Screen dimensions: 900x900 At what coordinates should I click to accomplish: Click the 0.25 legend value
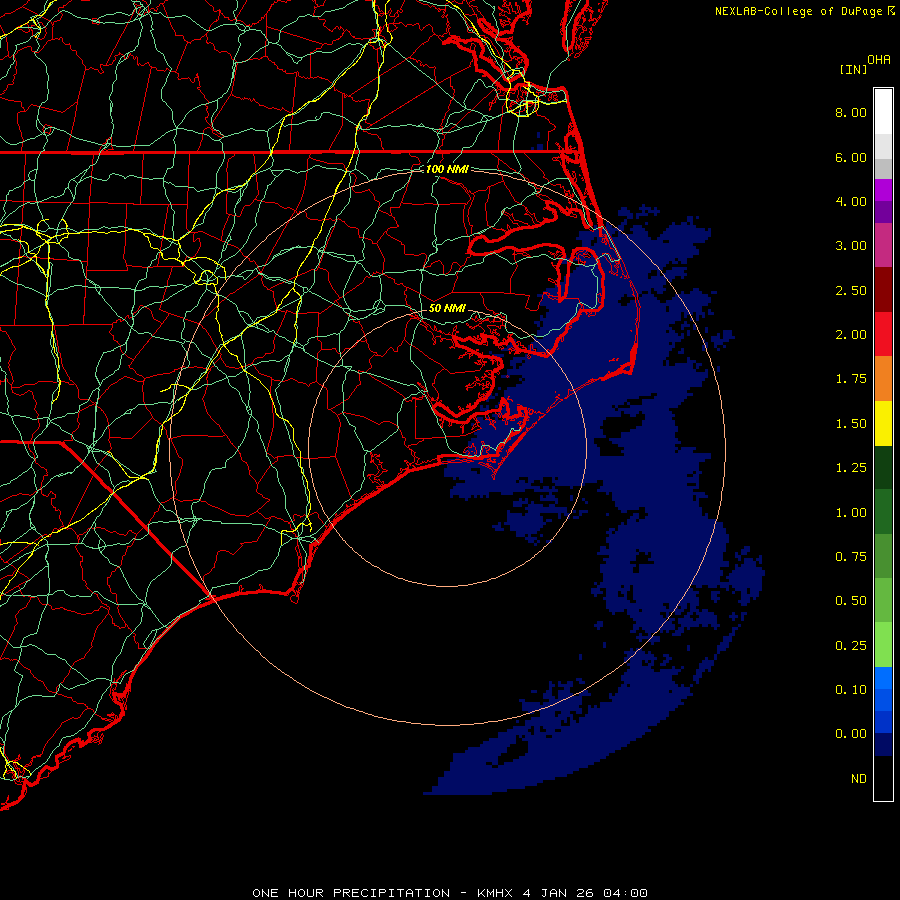851,646
